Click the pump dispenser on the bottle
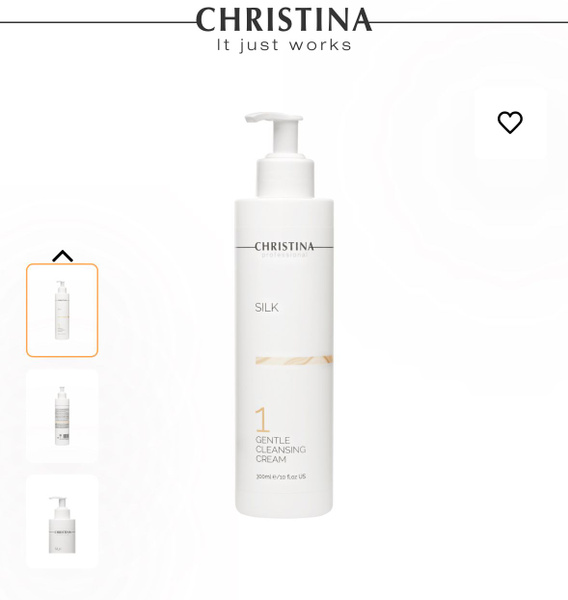This screenshot has height=600, width=568. pyautogui.click(x=278, y=134)
